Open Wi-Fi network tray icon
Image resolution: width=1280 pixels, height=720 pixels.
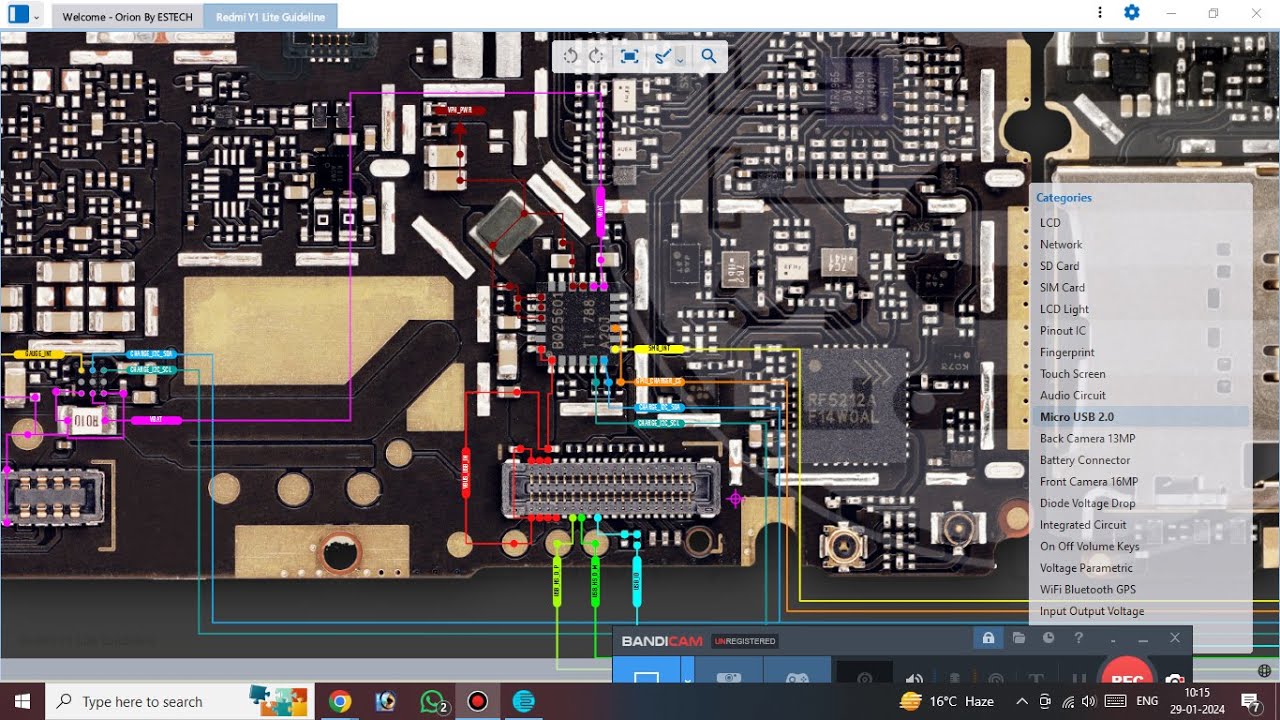pyautogui.click(x=1068, y=702)
